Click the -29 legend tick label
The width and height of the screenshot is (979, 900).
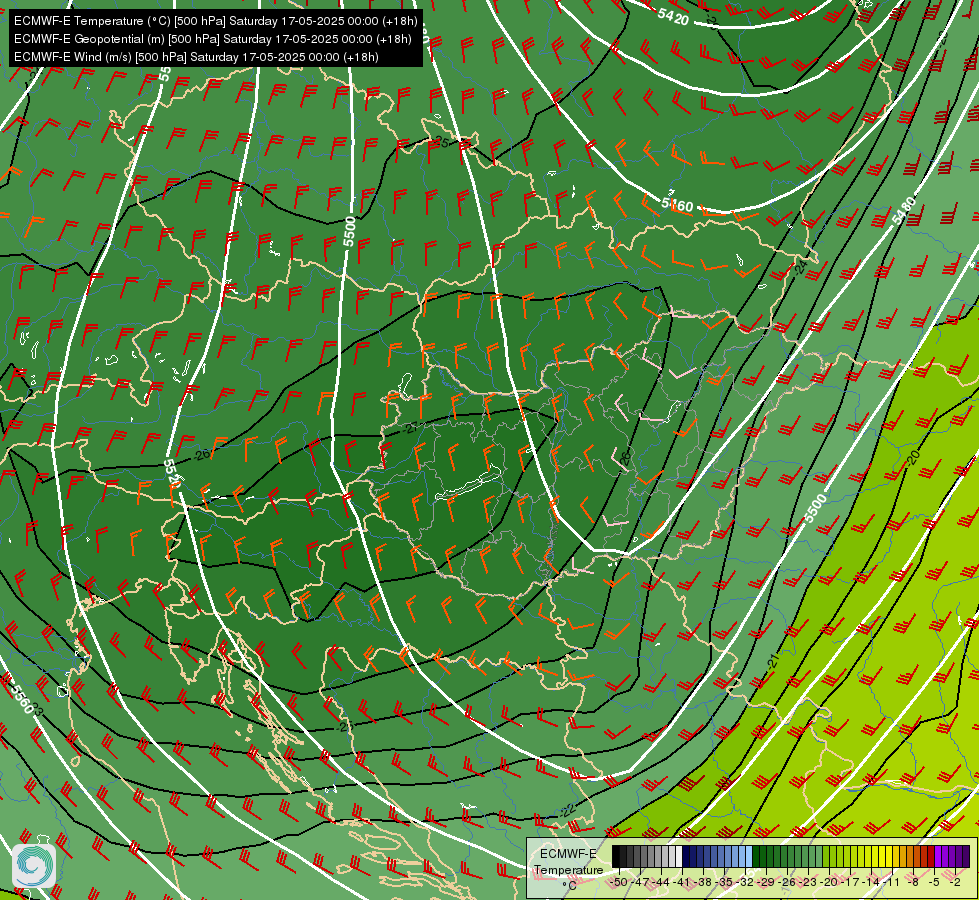(x=765, y=882)
